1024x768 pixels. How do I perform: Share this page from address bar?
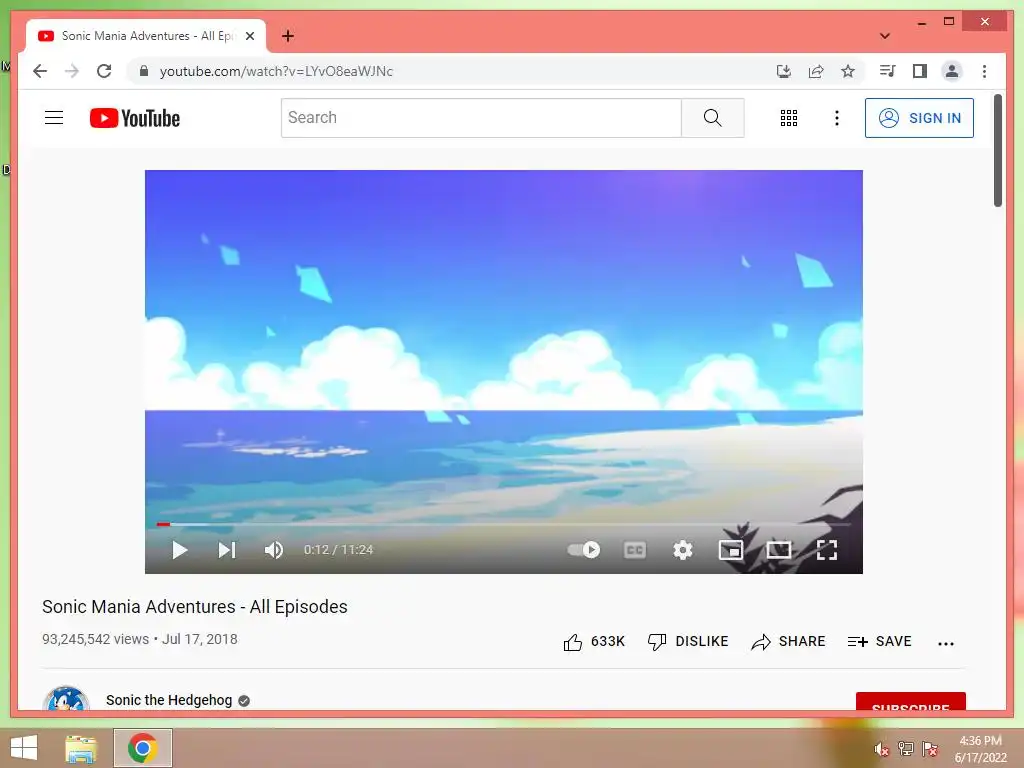pos(816,71)
